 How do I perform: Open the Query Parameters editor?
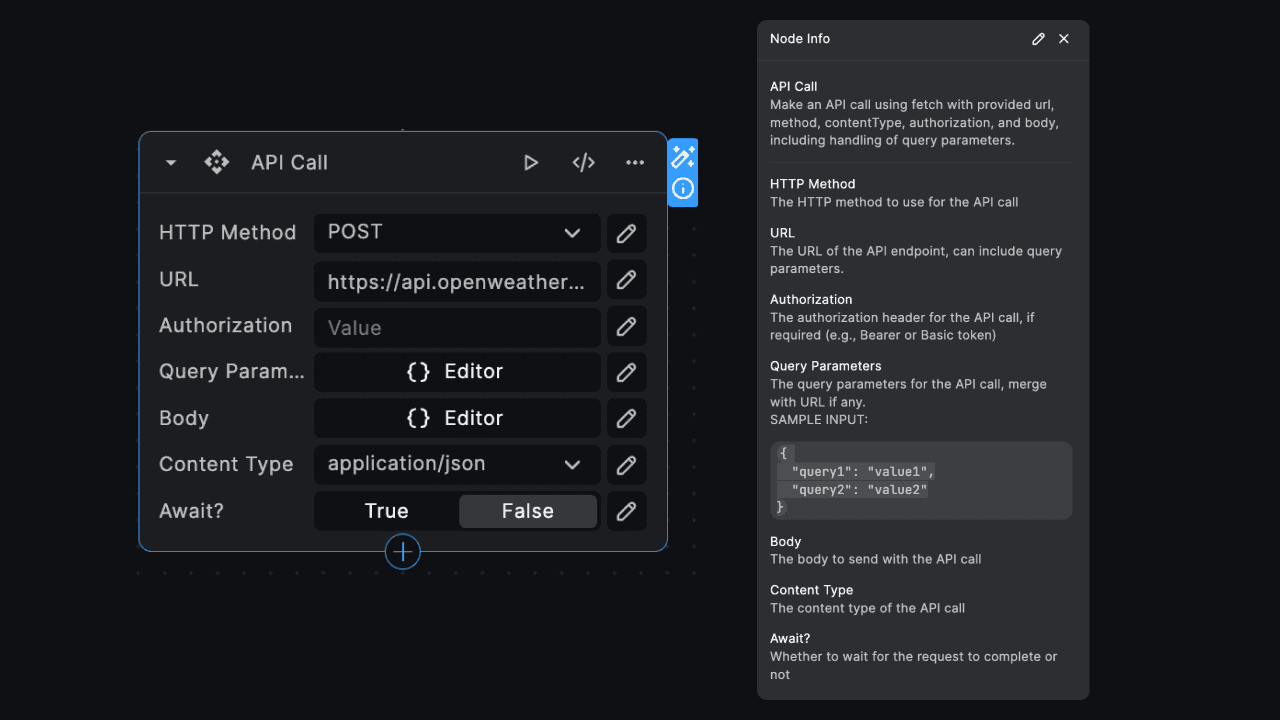(457, 371)
